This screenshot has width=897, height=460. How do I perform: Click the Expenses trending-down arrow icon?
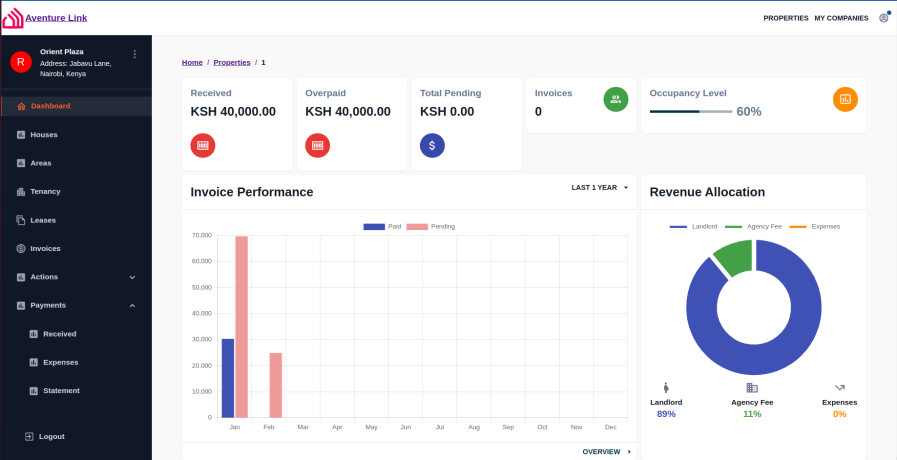pyautogui.click(x=840, y=387)
